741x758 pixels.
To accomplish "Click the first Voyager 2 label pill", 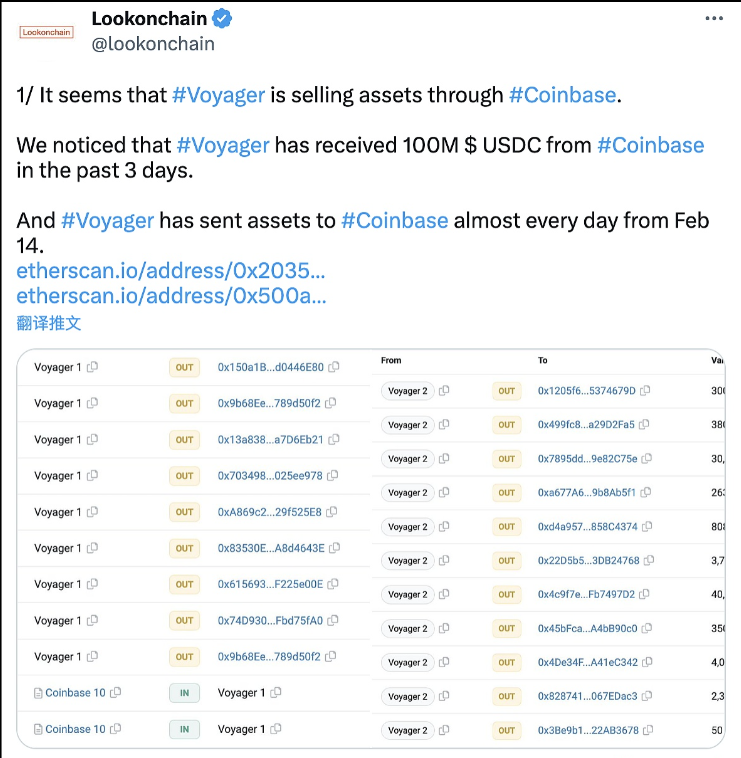I will 408,391.
